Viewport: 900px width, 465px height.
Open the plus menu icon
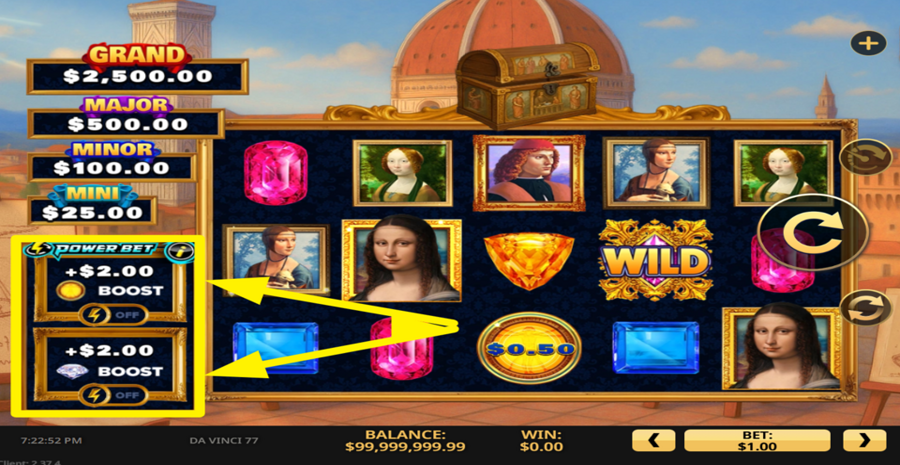(868, 43)
